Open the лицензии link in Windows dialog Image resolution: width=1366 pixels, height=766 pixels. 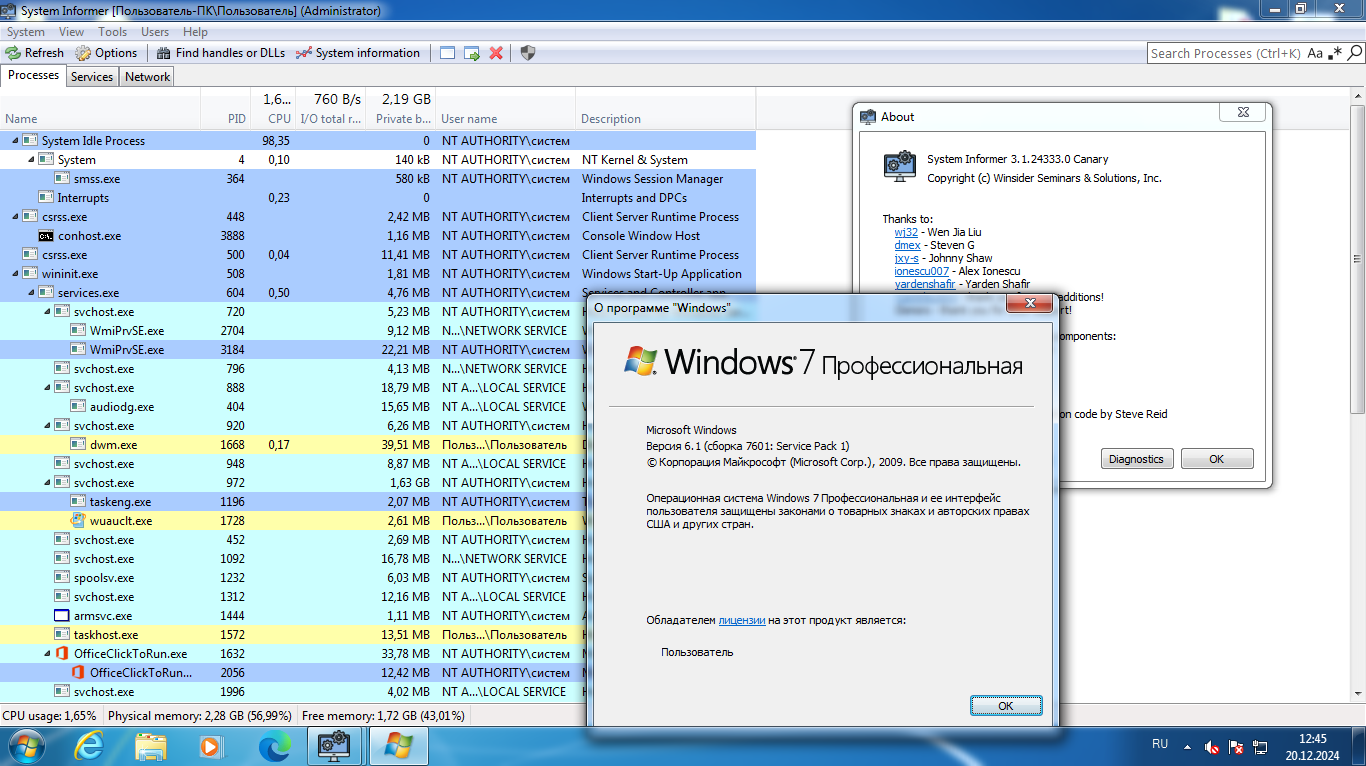click(x=741, y=621)
